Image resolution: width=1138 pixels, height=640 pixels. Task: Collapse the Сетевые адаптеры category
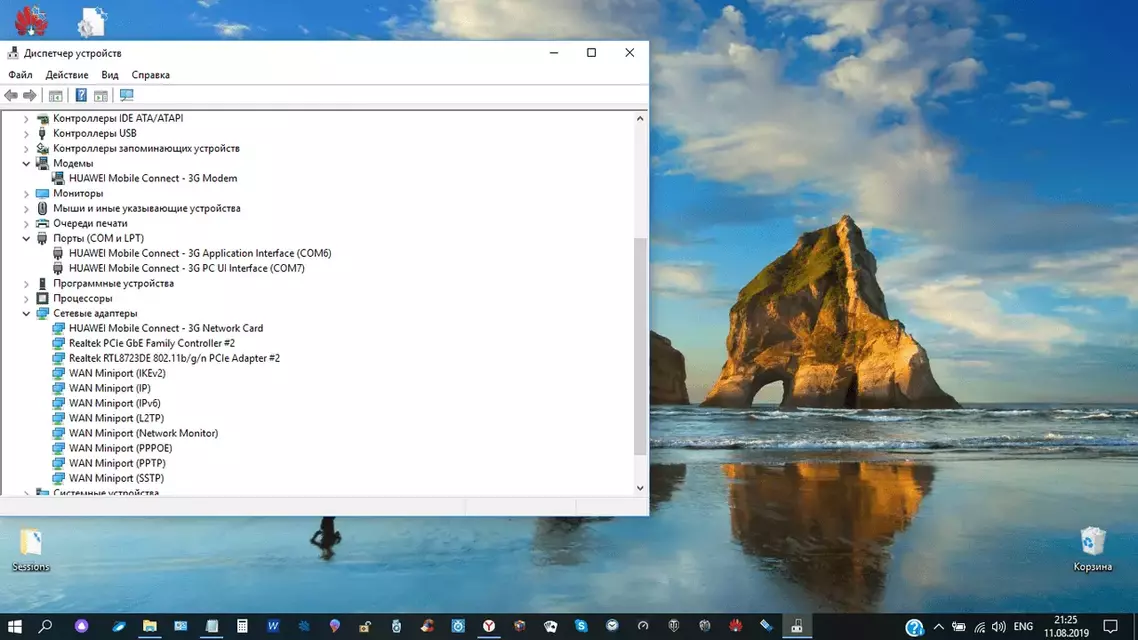pyautogui.click(x=27, y=313)
